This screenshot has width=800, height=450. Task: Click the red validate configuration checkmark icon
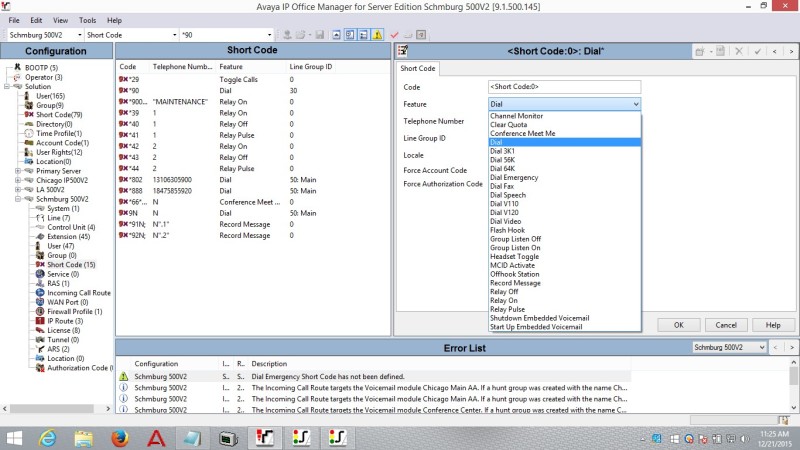coord(394,35)
